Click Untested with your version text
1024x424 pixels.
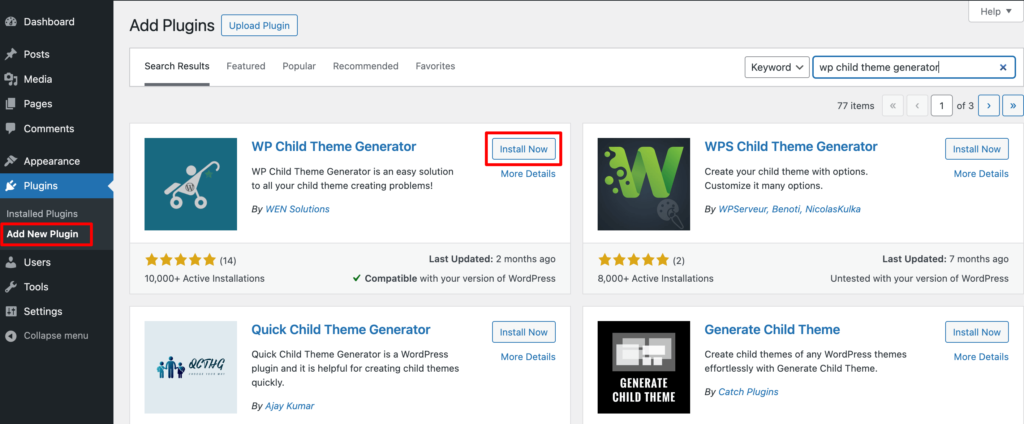920,278
